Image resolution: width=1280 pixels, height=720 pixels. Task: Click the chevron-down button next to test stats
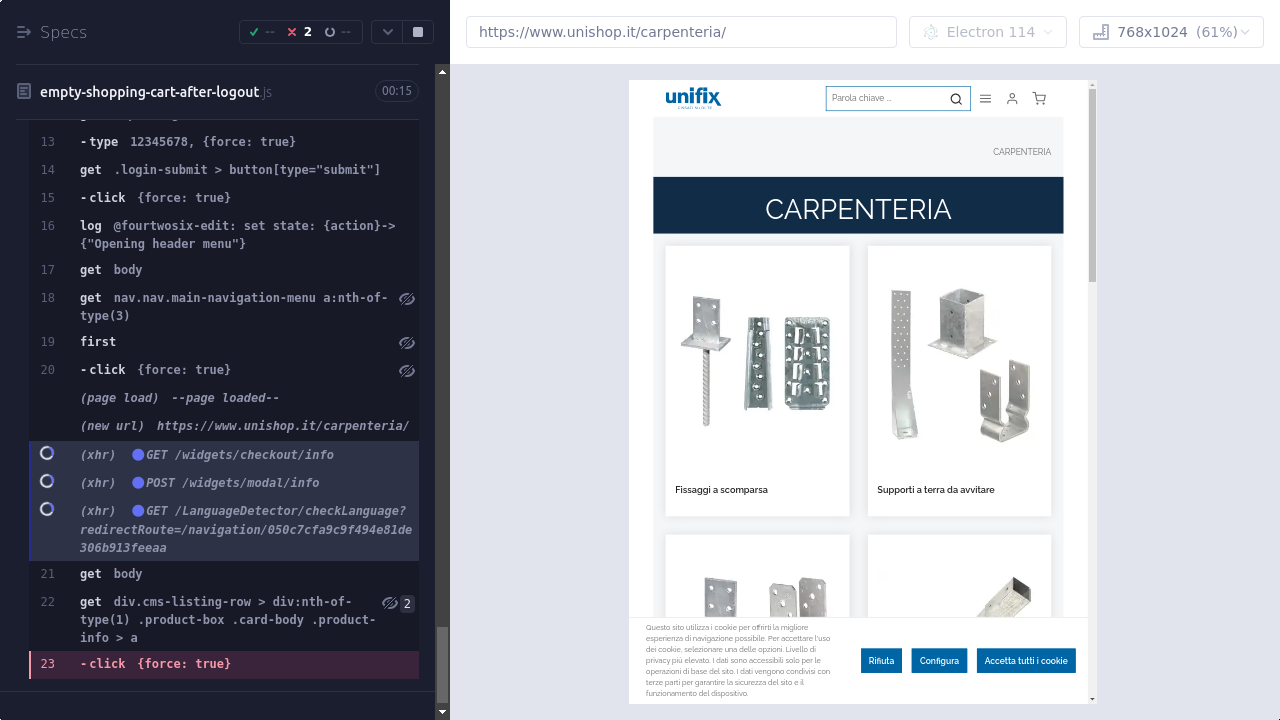coord(387,32)
